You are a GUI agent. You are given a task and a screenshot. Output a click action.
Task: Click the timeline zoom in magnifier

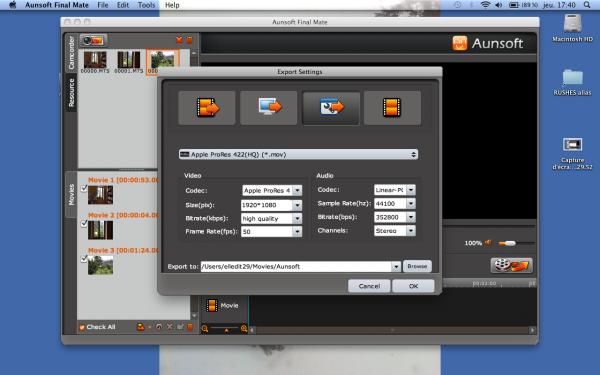tap(244, 328)
